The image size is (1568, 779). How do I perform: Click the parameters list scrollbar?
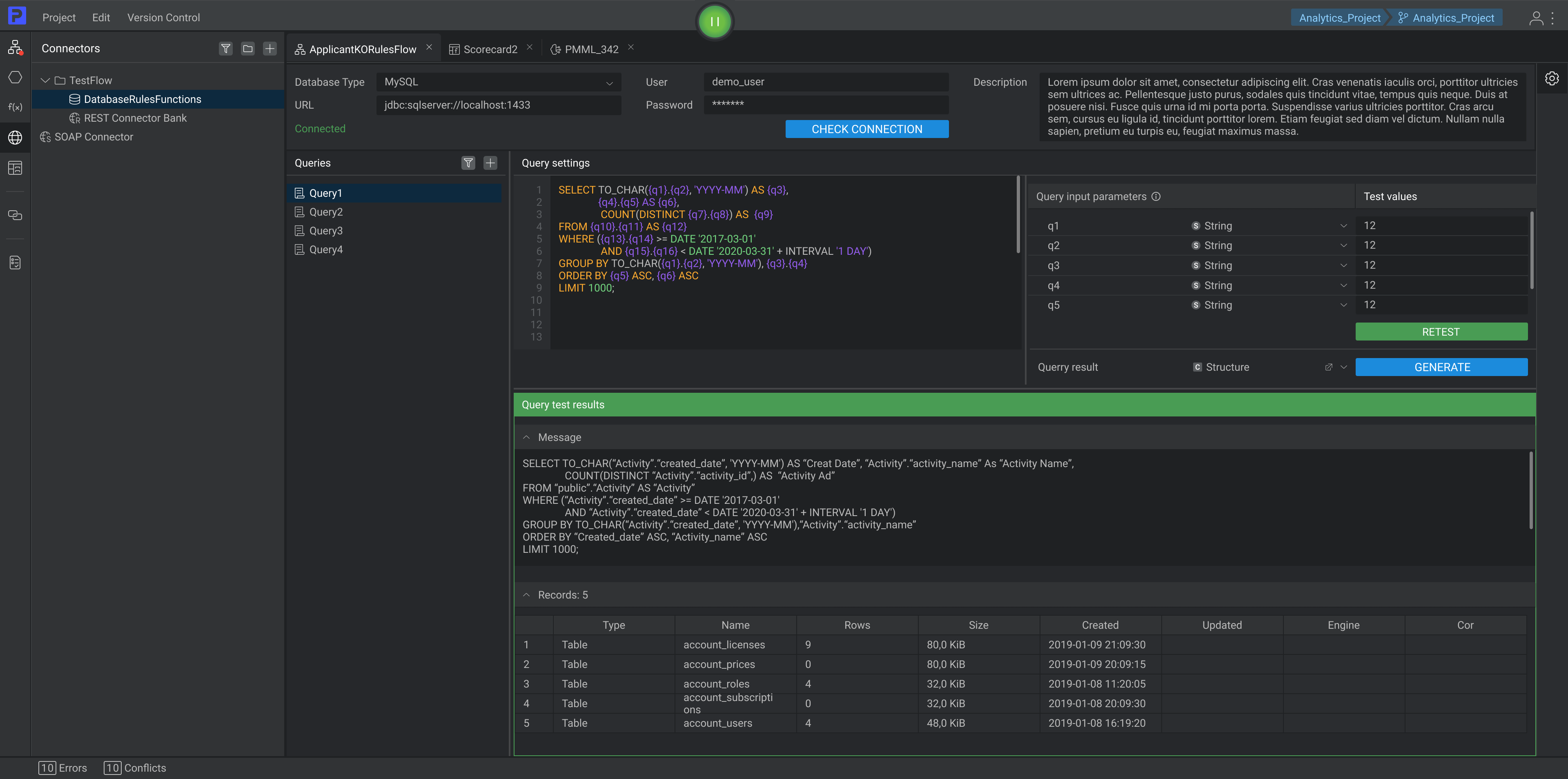click(x=1532, y=251)
